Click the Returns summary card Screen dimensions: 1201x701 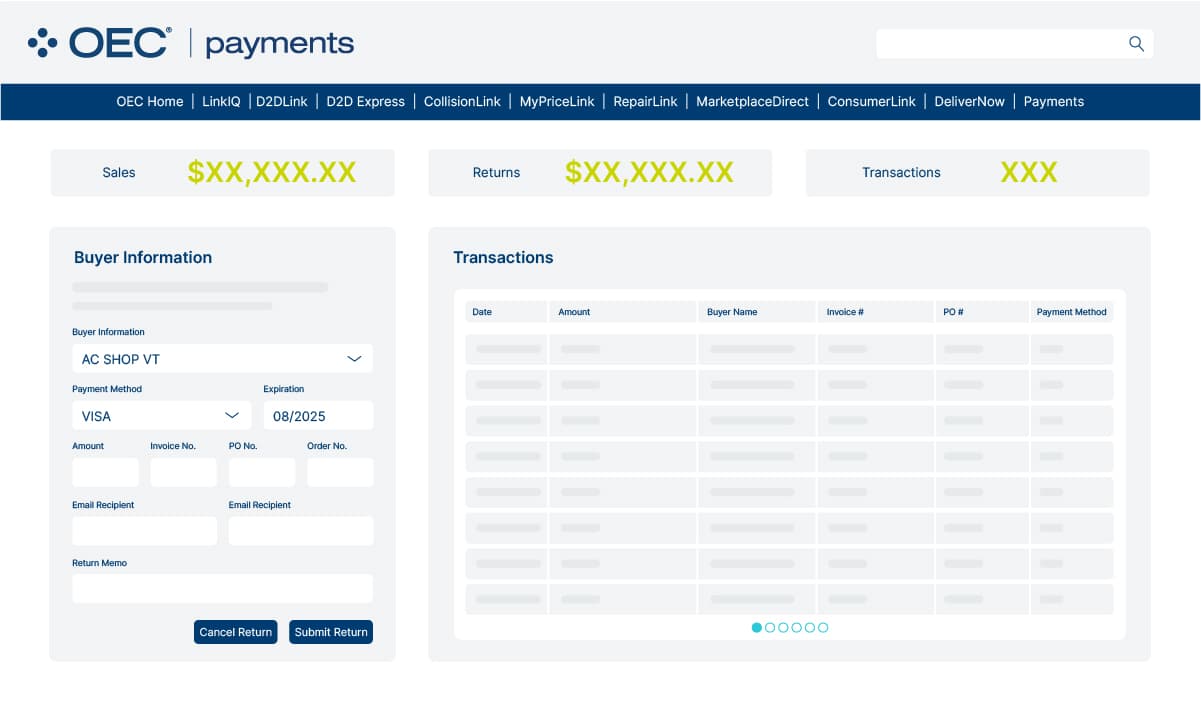(600, 173)
